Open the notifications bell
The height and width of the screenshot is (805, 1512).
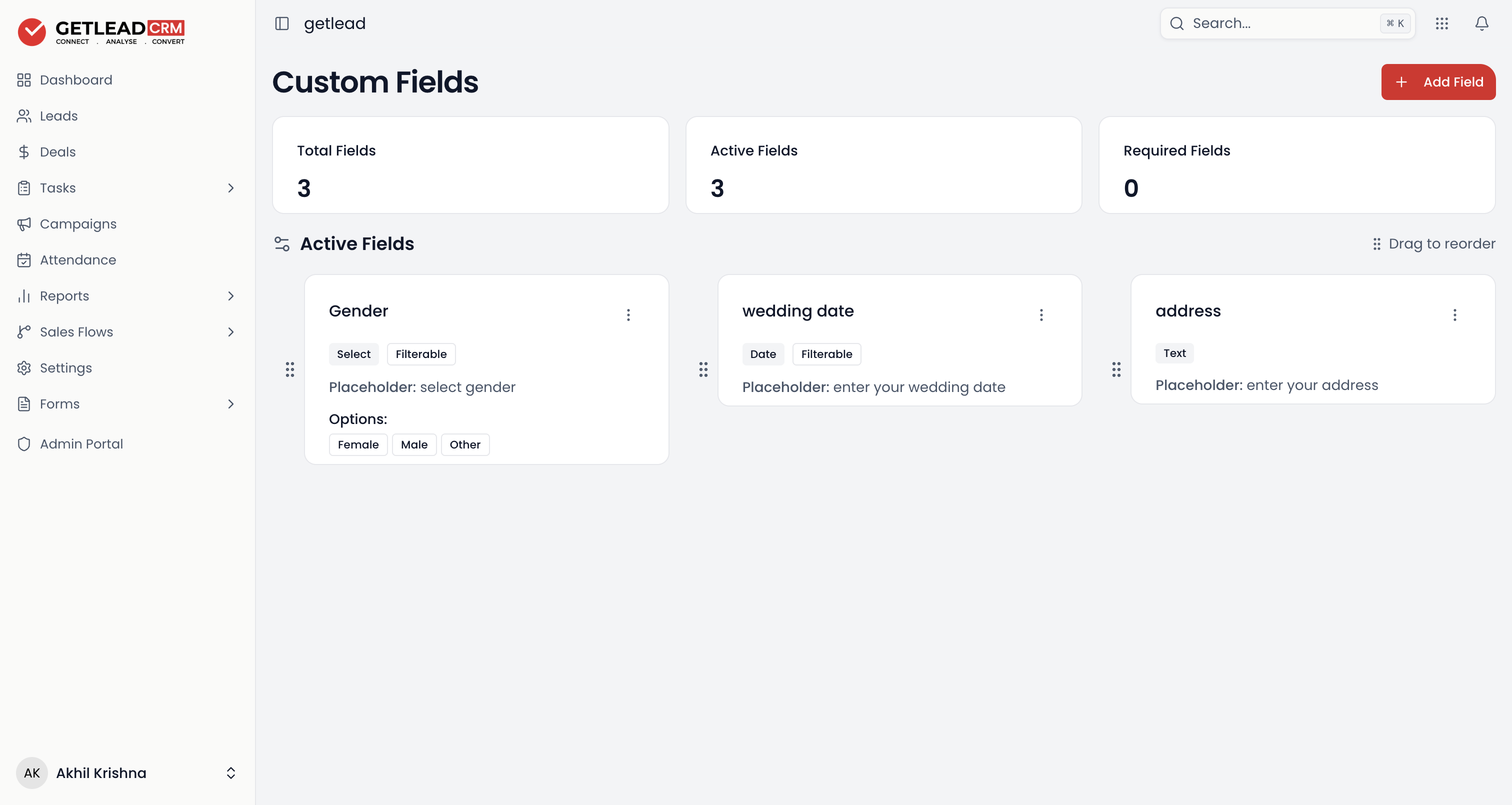click(1481, 23)
